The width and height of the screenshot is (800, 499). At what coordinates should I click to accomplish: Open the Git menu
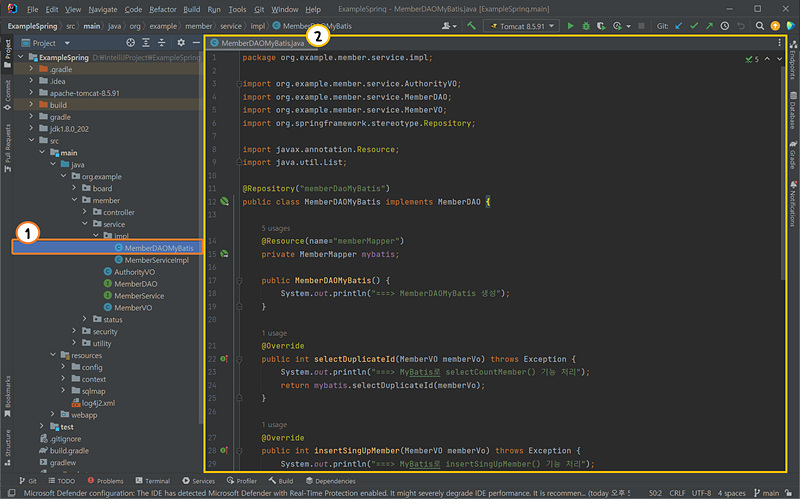(x=259, y=9)
